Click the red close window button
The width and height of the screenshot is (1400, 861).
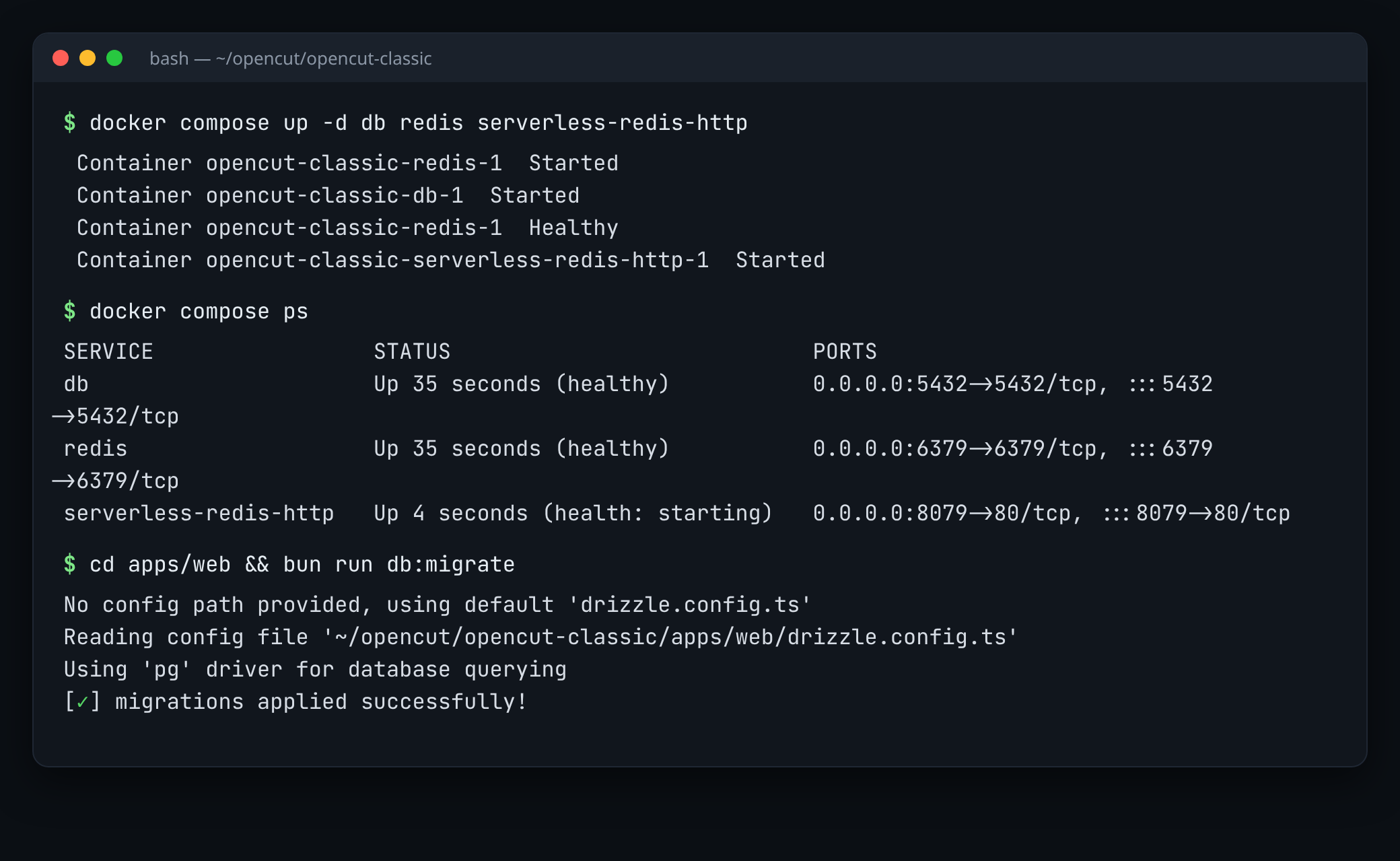(61, 58)
